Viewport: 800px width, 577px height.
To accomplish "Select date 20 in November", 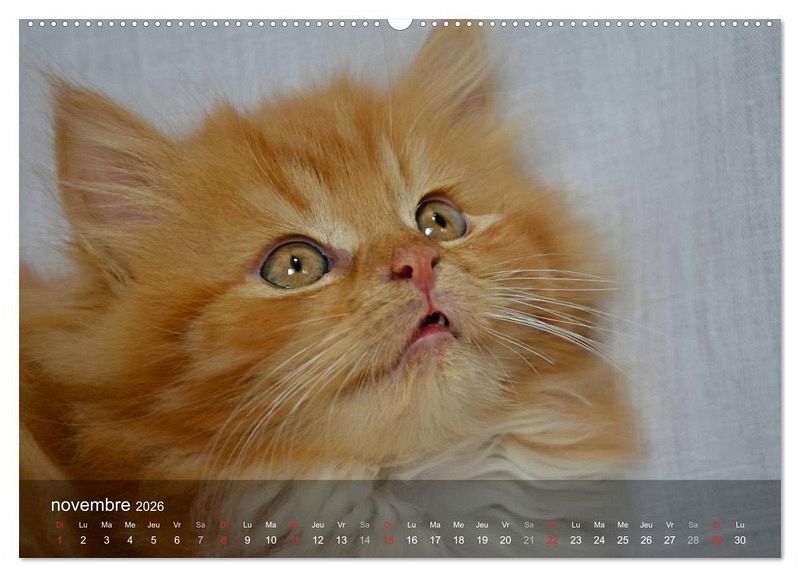I will click(506, 540).
